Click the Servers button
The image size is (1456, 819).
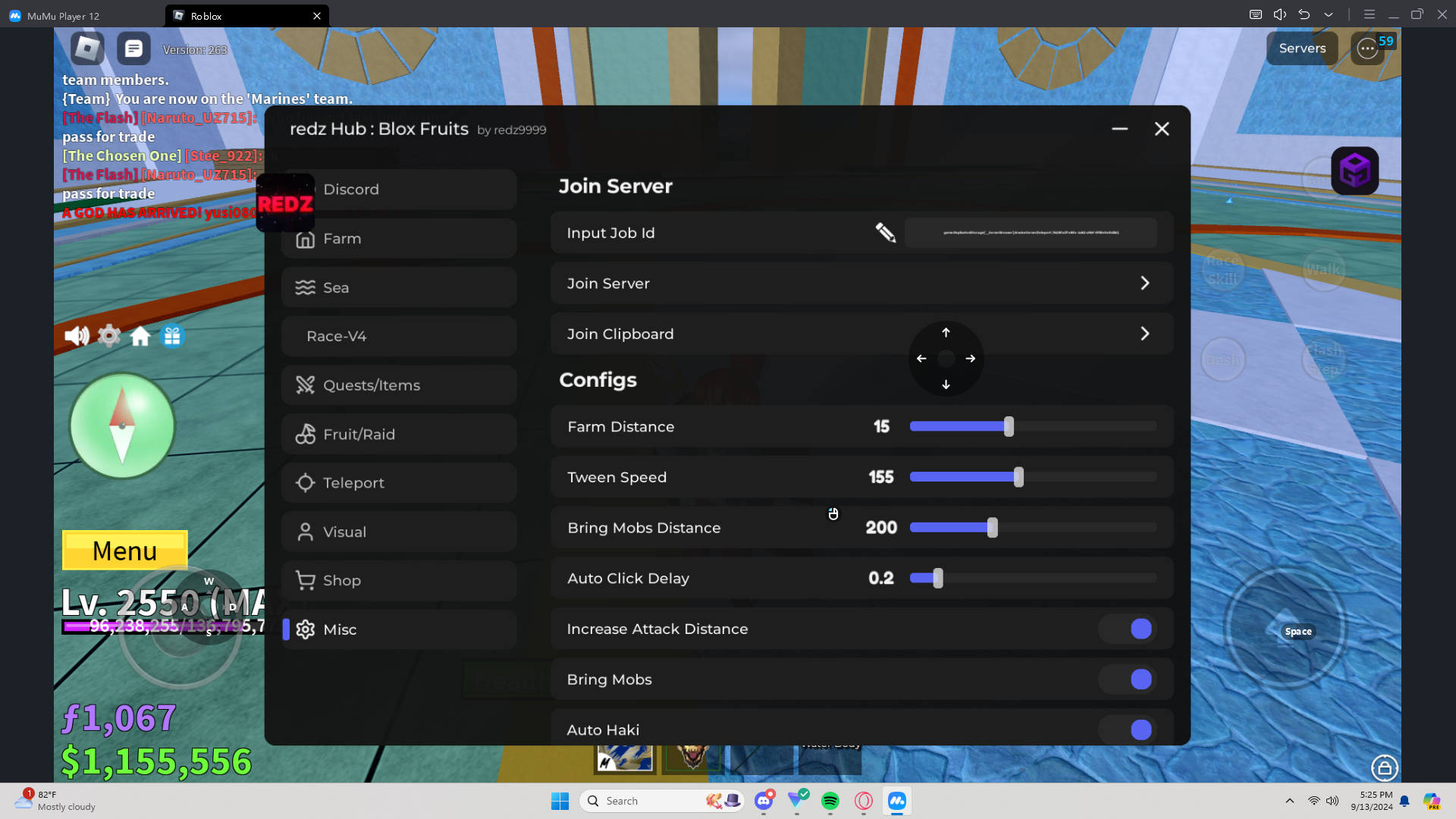(1302, 49)
